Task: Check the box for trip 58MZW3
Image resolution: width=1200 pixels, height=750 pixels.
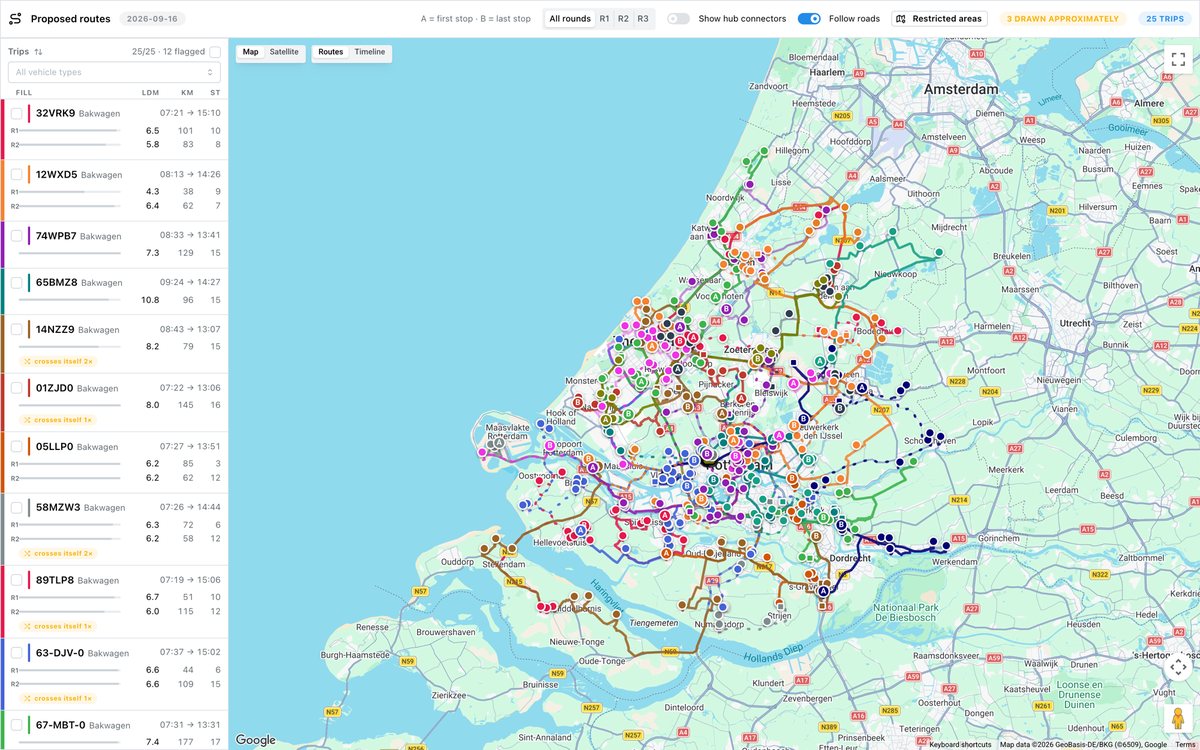Action: 16,508
